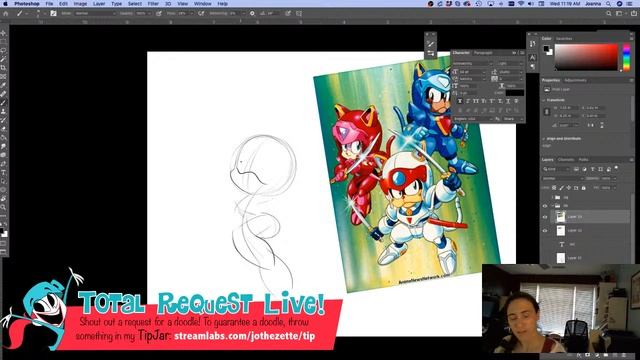Switch to the Channels tab
The height and width of the screenshot is (360, 640).
(566, 160)
